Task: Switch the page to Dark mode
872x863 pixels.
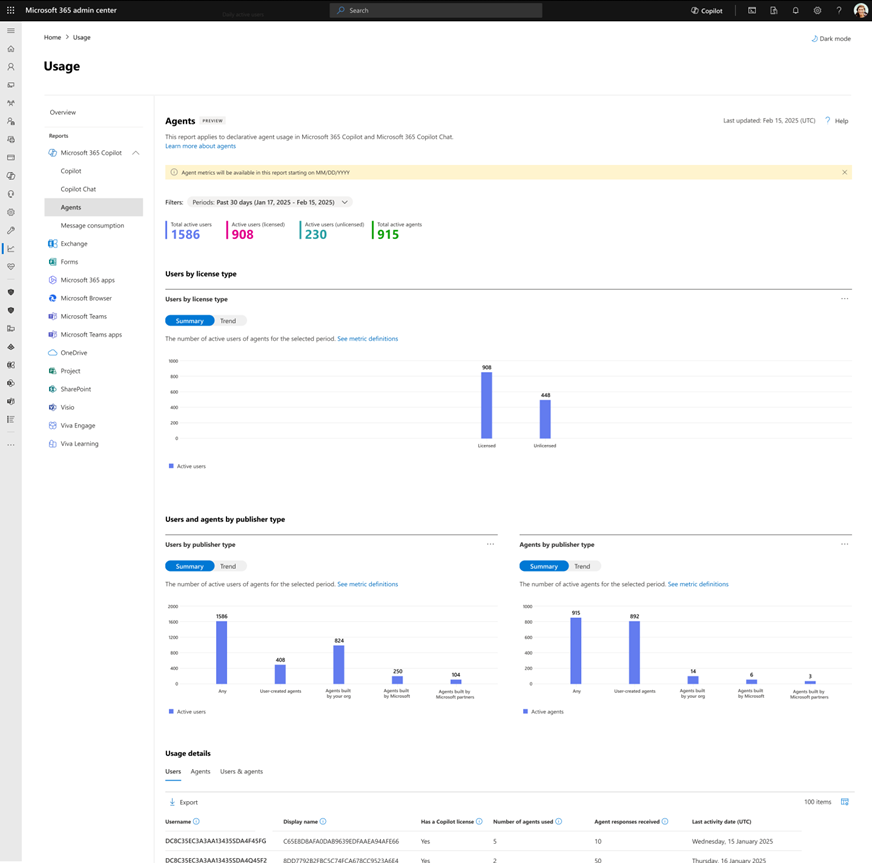Action: coord(831,38)
